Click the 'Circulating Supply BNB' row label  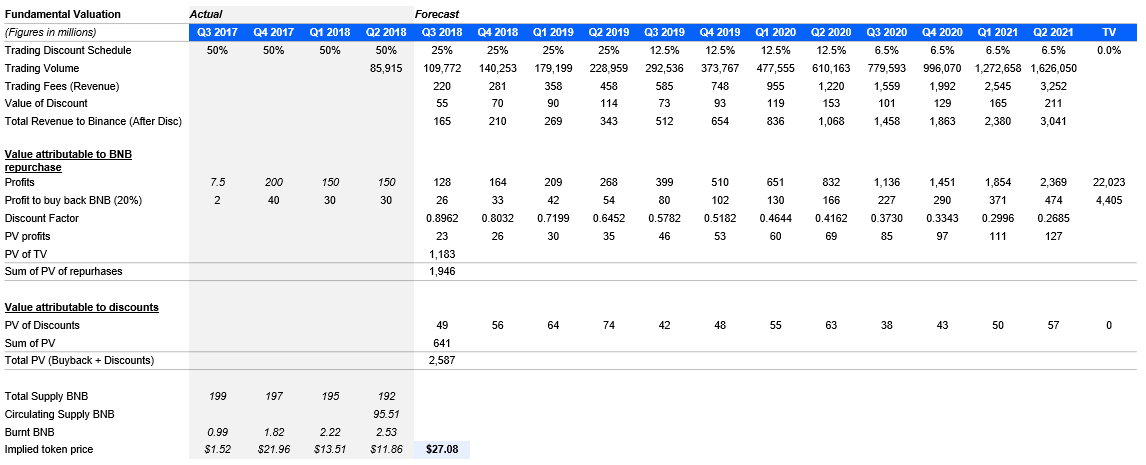[59, 414]
